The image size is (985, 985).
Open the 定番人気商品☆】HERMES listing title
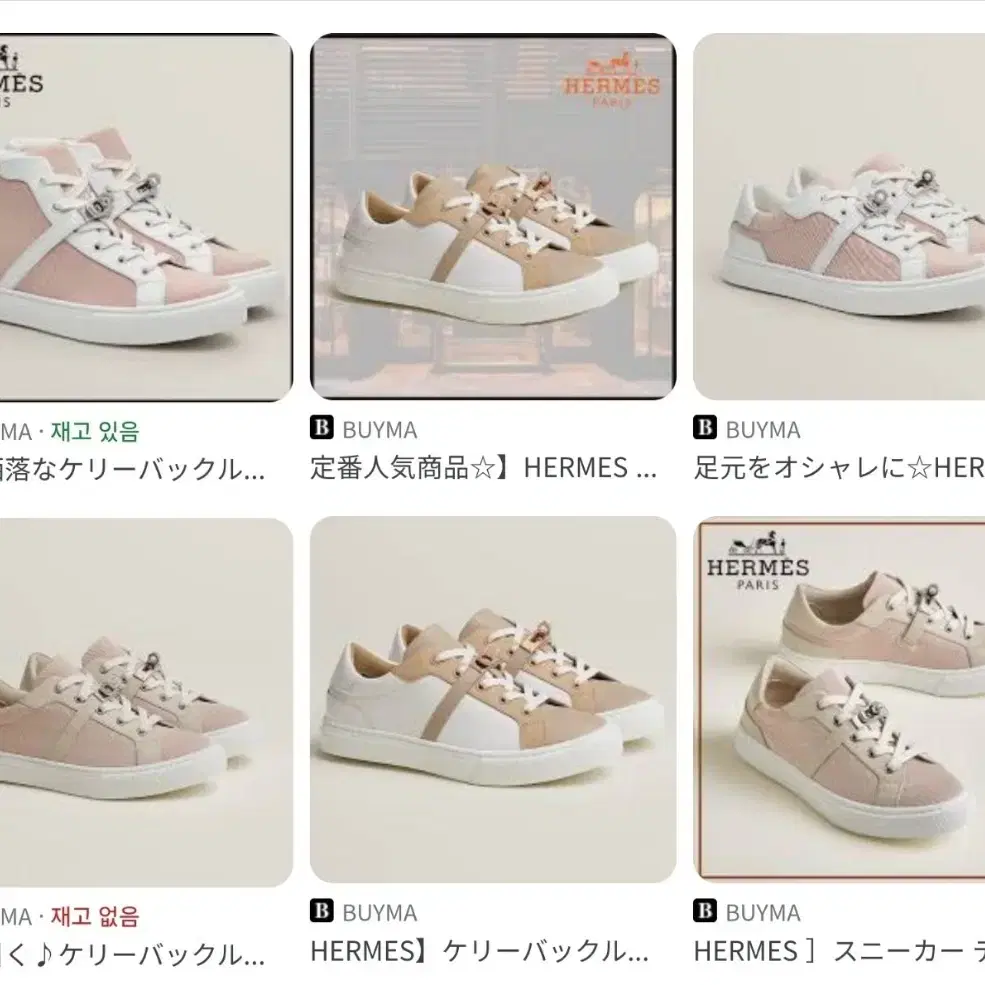coord(483,468)
